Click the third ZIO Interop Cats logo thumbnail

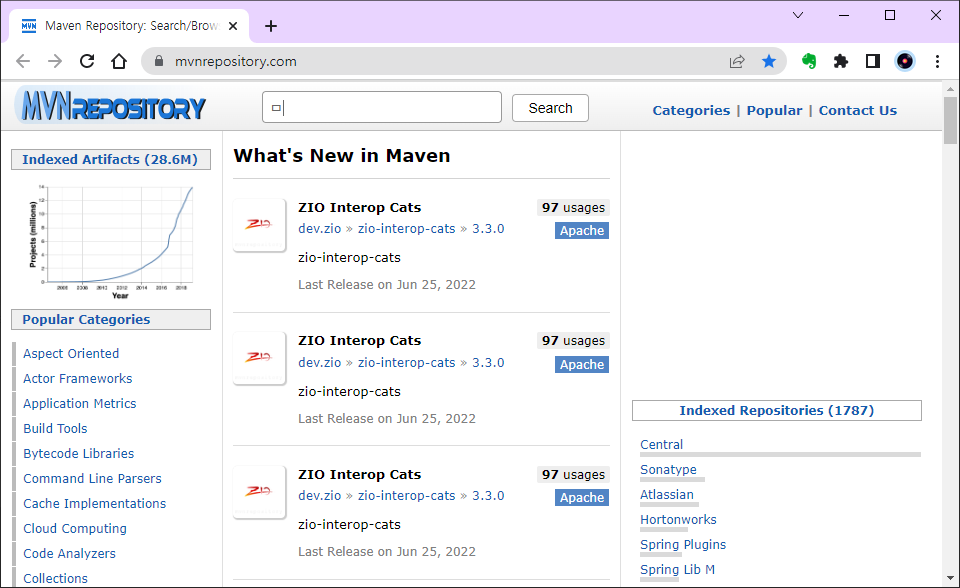pos(259,492)
